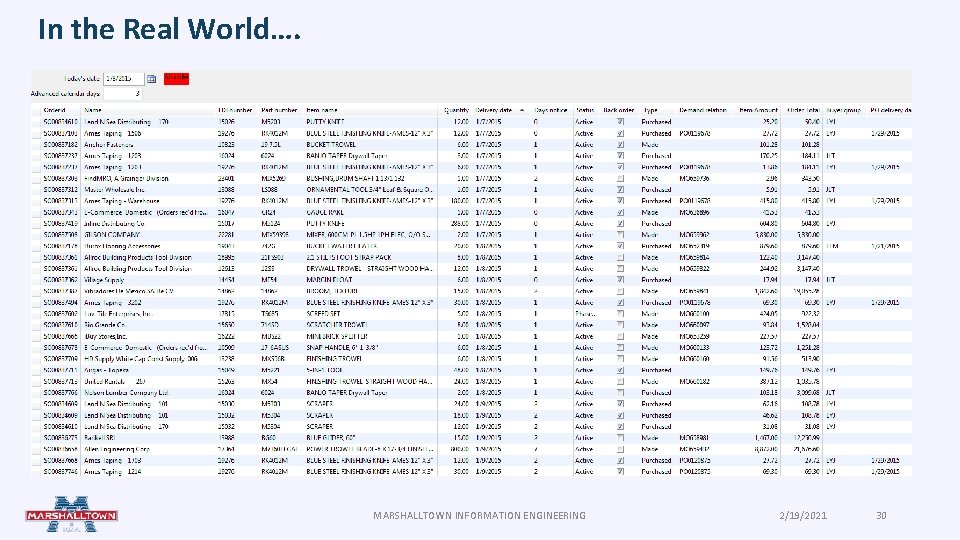Toggle Back order checkbox for Nelson Lumber Company row
Viewport: 960px width, 540px height.
pos(620,392)
